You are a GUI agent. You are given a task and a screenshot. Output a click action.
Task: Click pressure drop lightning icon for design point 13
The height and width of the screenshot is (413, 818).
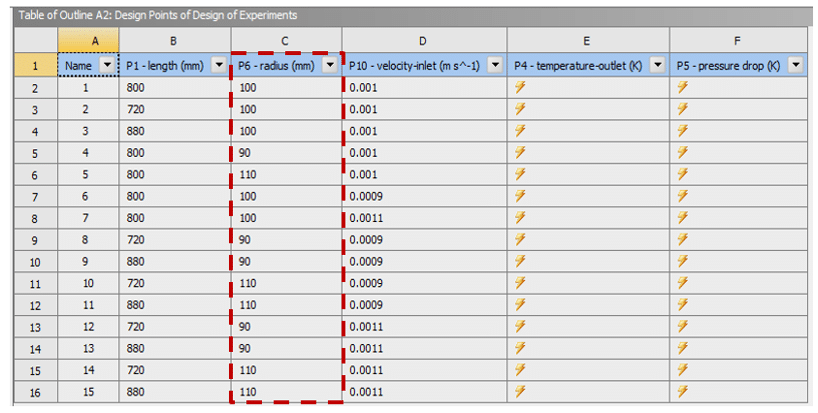tap(683, 348)
